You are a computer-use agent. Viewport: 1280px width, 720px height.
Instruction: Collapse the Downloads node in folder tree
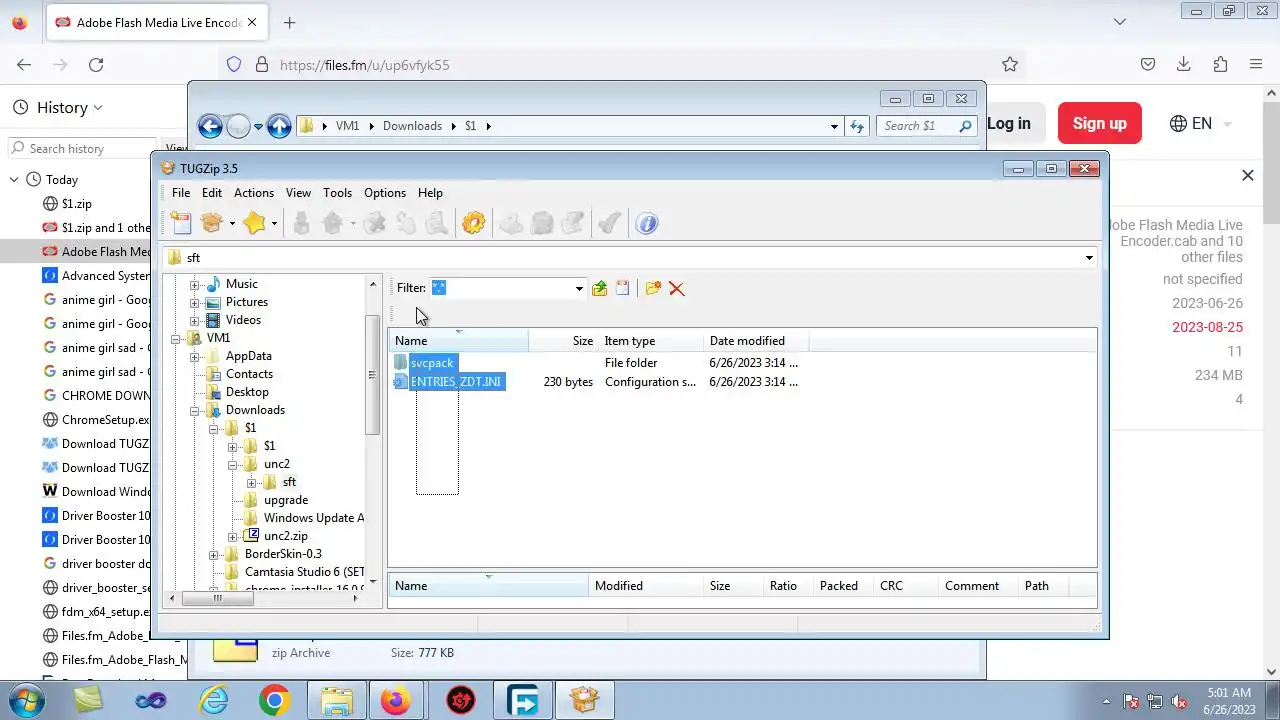pos(194,410)
